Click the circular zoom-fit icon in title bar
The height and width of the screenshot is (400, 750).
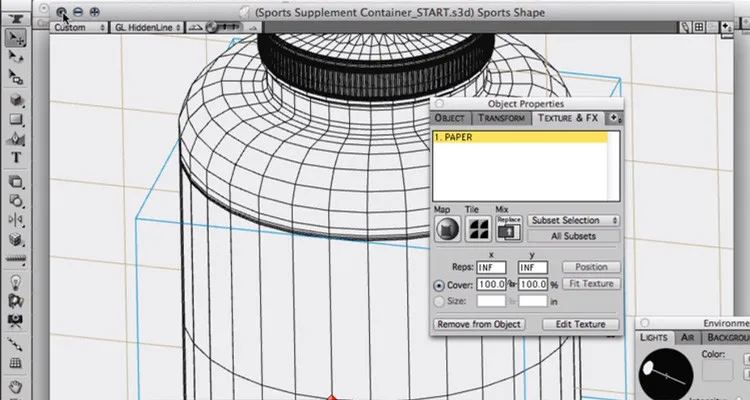61,12
